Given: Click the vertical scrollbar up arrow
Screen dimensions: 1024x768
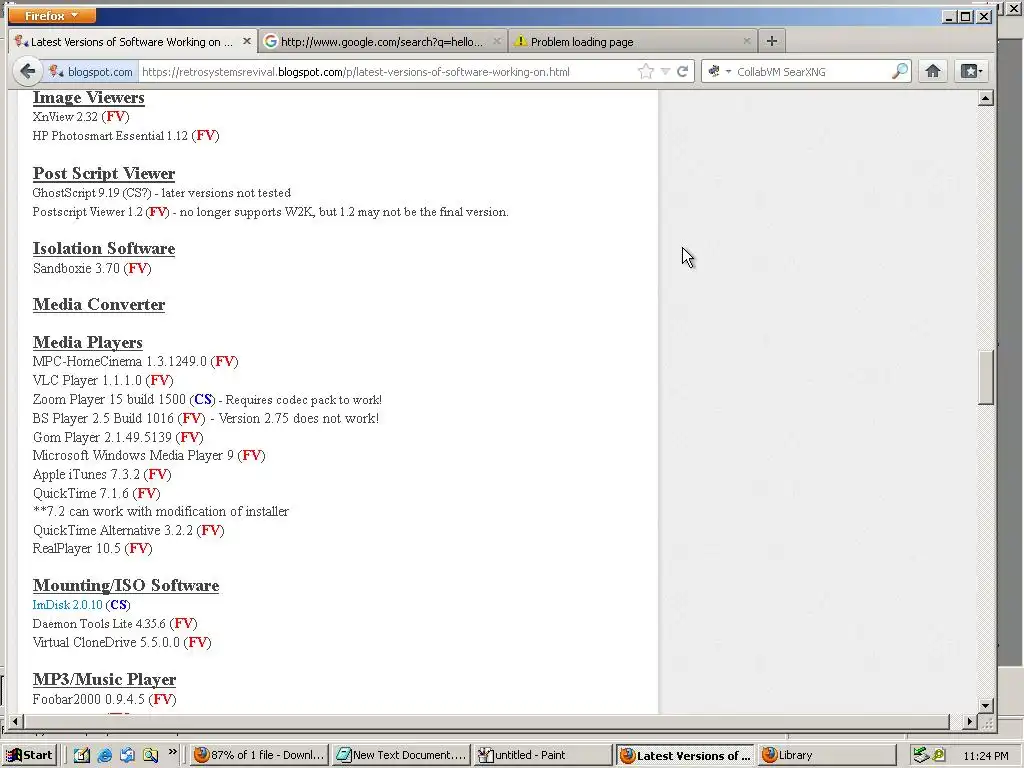Looking at the screenshot, I should 985,99.
